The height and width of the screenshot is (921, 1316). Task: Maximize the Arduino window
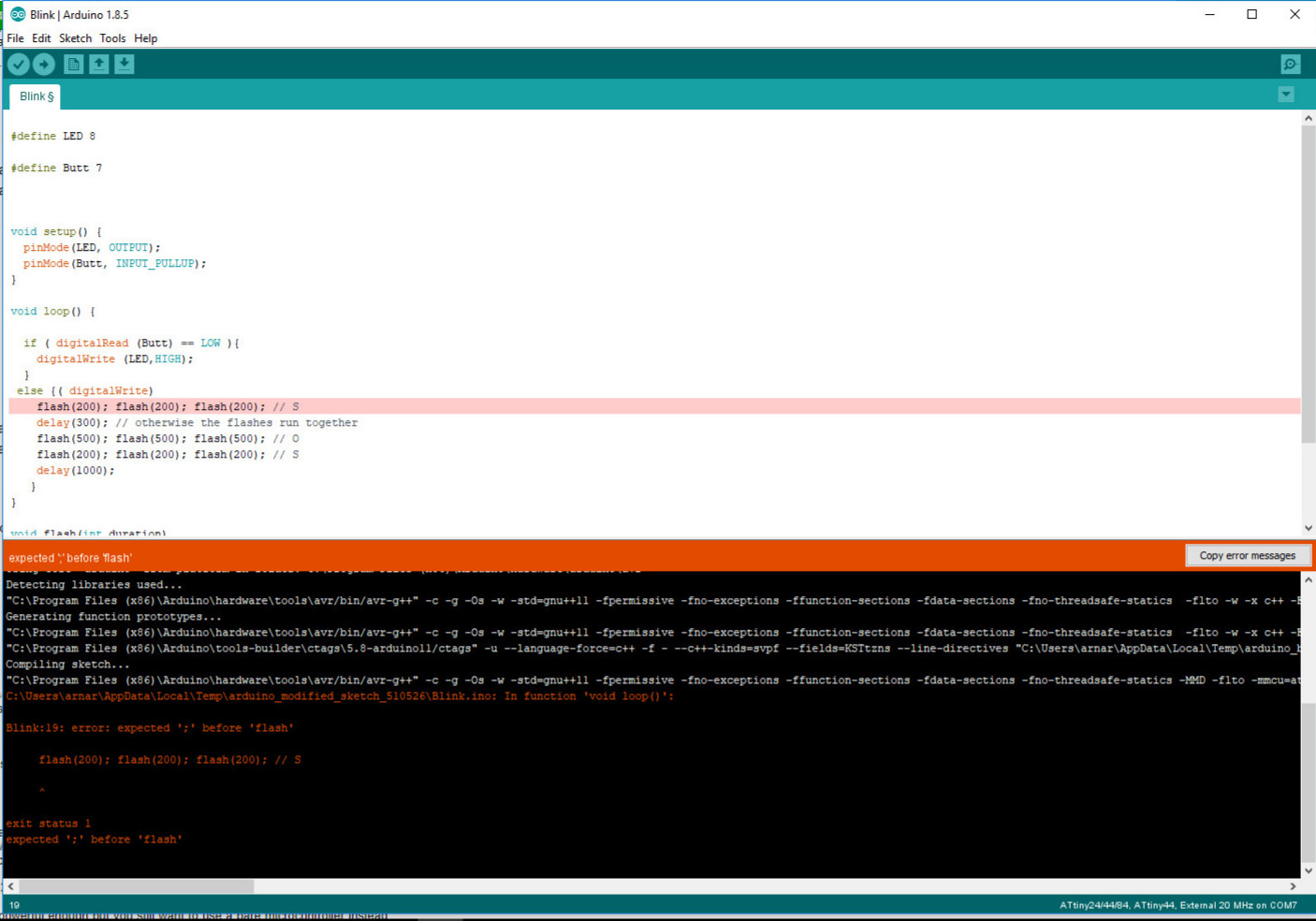click(1252, 14)
